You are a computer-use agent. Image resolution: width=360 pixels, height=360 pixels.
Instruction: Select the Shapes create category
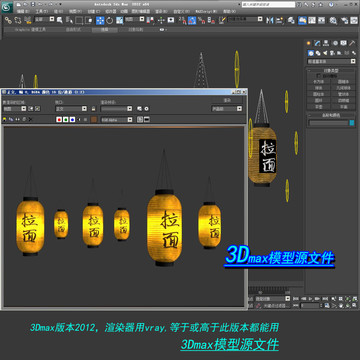(x=318, y=53)
